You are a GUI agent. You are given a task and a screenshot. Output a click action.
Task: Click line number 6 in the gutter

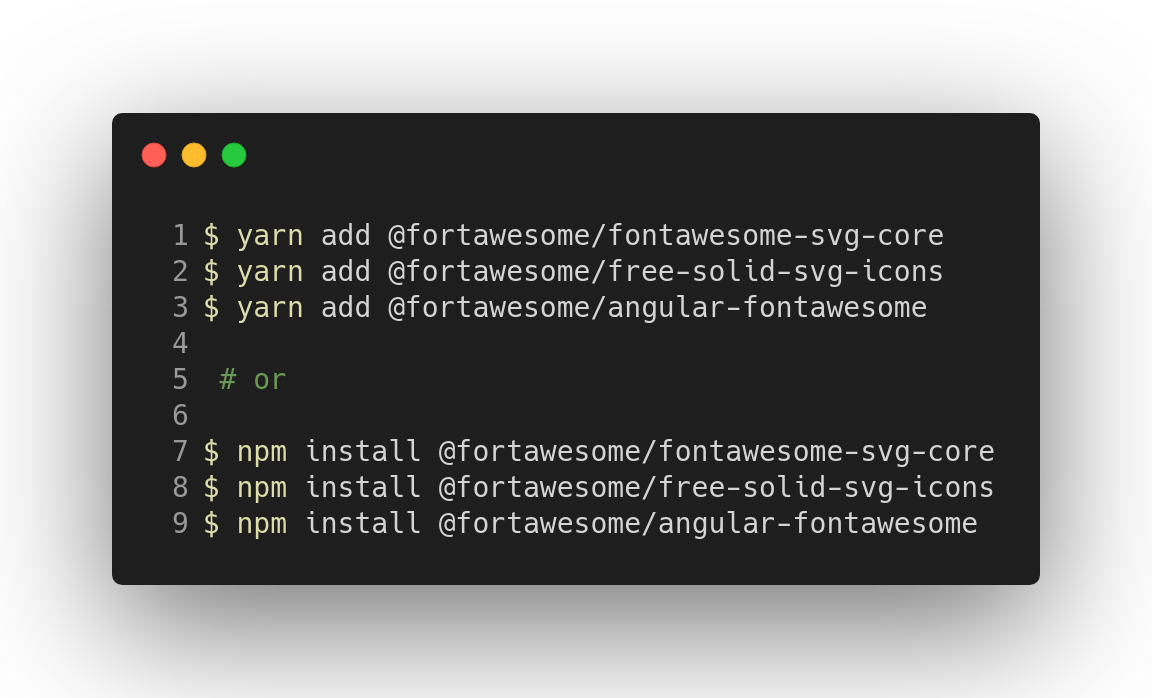[x=180, y=416]
